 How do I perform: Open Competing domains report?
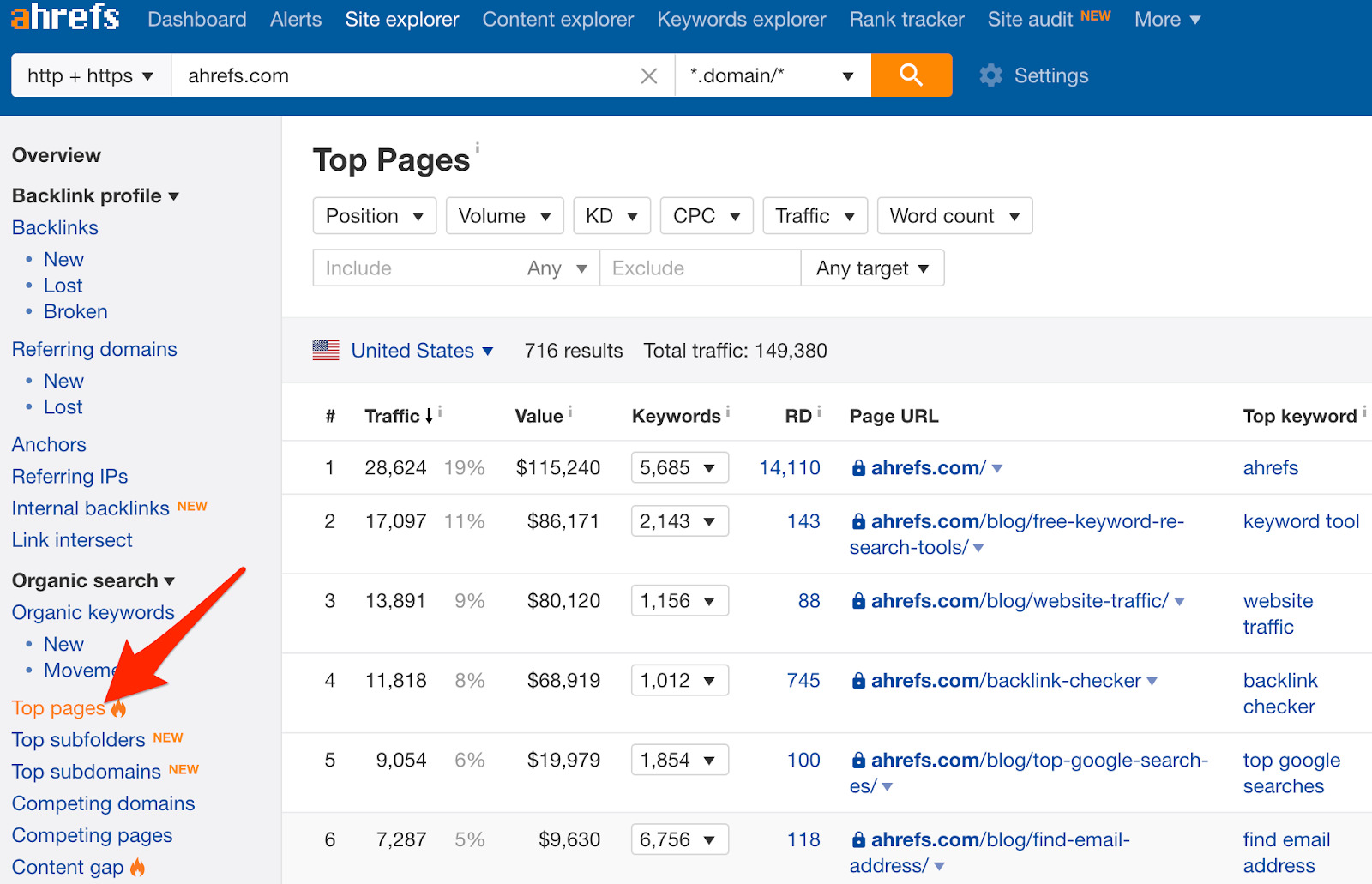pos(103,803)
